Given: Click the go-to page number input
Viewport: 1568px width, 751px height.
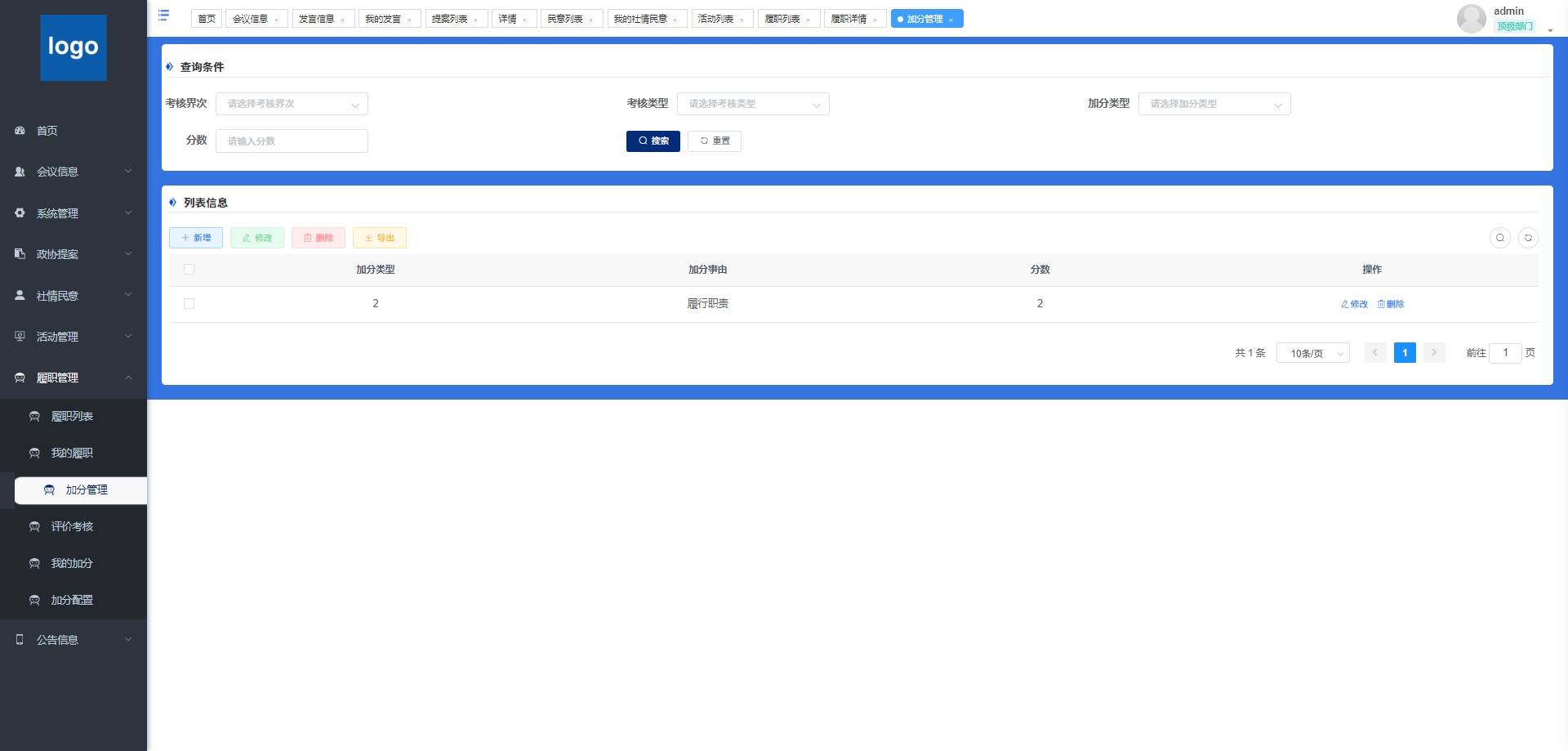Looking at the screenshot, I should click(x=1505, y=353).
